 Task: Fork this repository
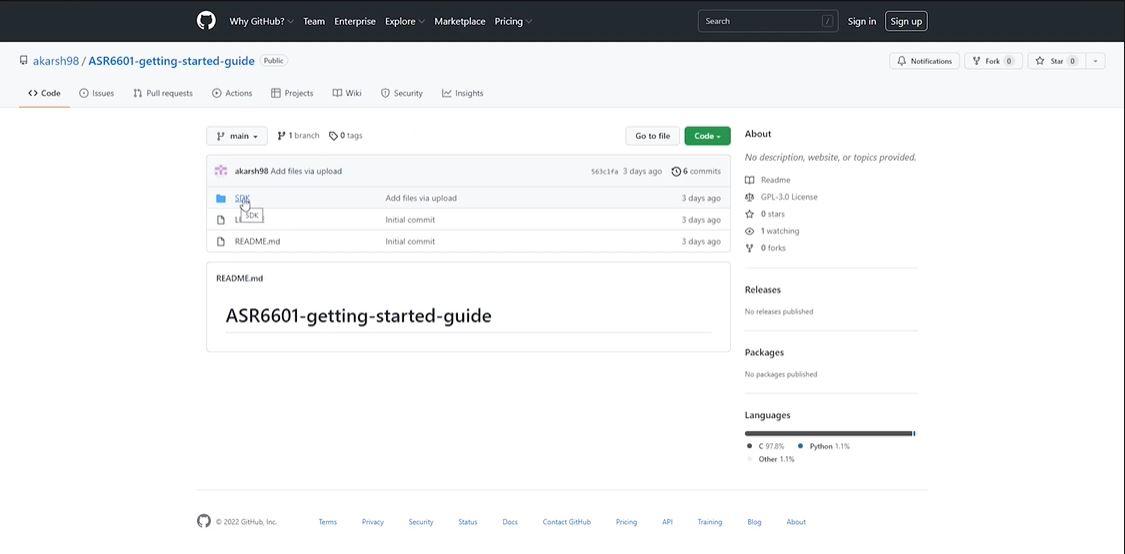[993, 61]
